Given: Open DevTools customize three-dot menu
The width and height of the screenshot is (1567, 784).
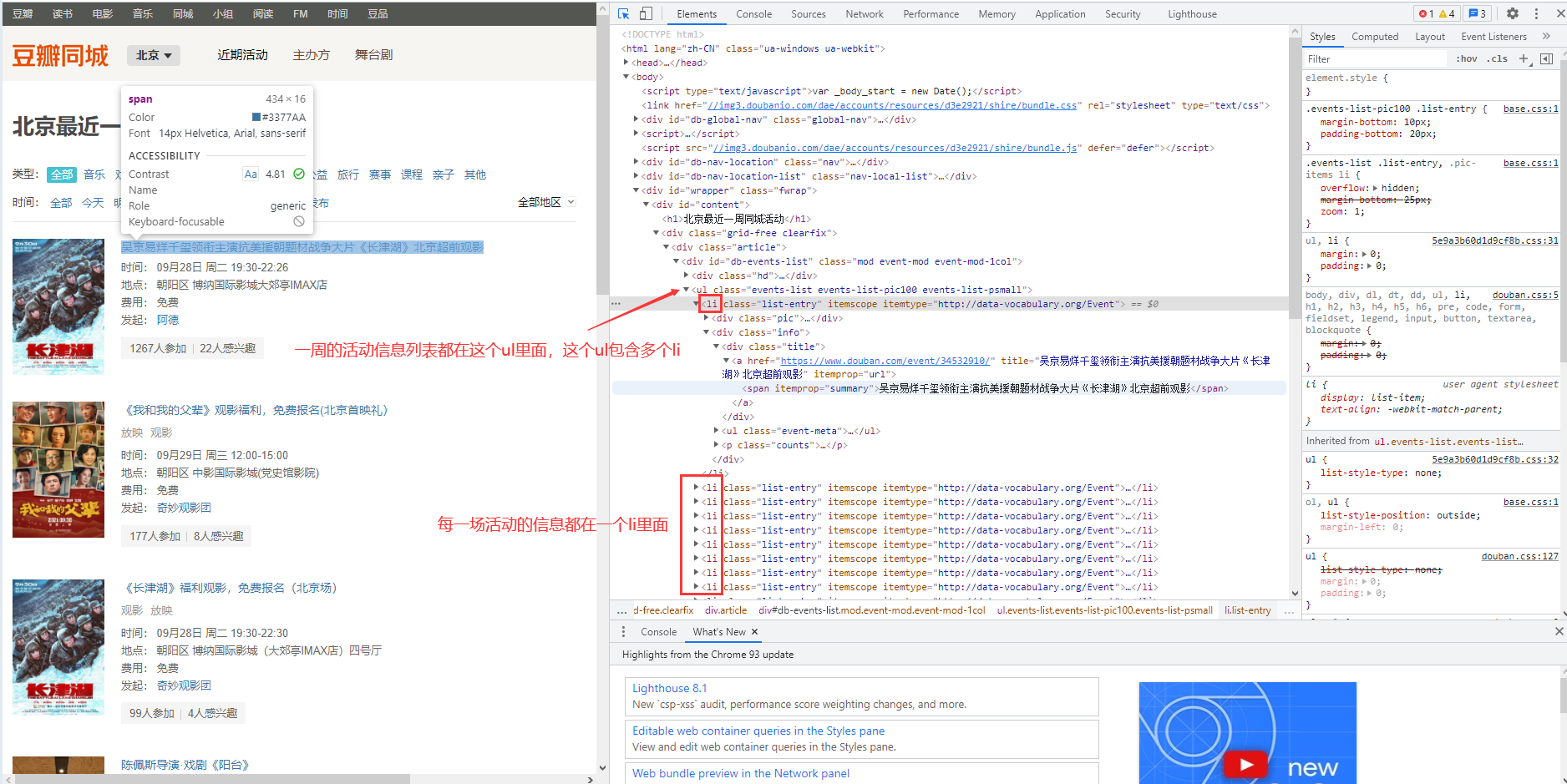Looking at the screenshot, I should 1536,13.
